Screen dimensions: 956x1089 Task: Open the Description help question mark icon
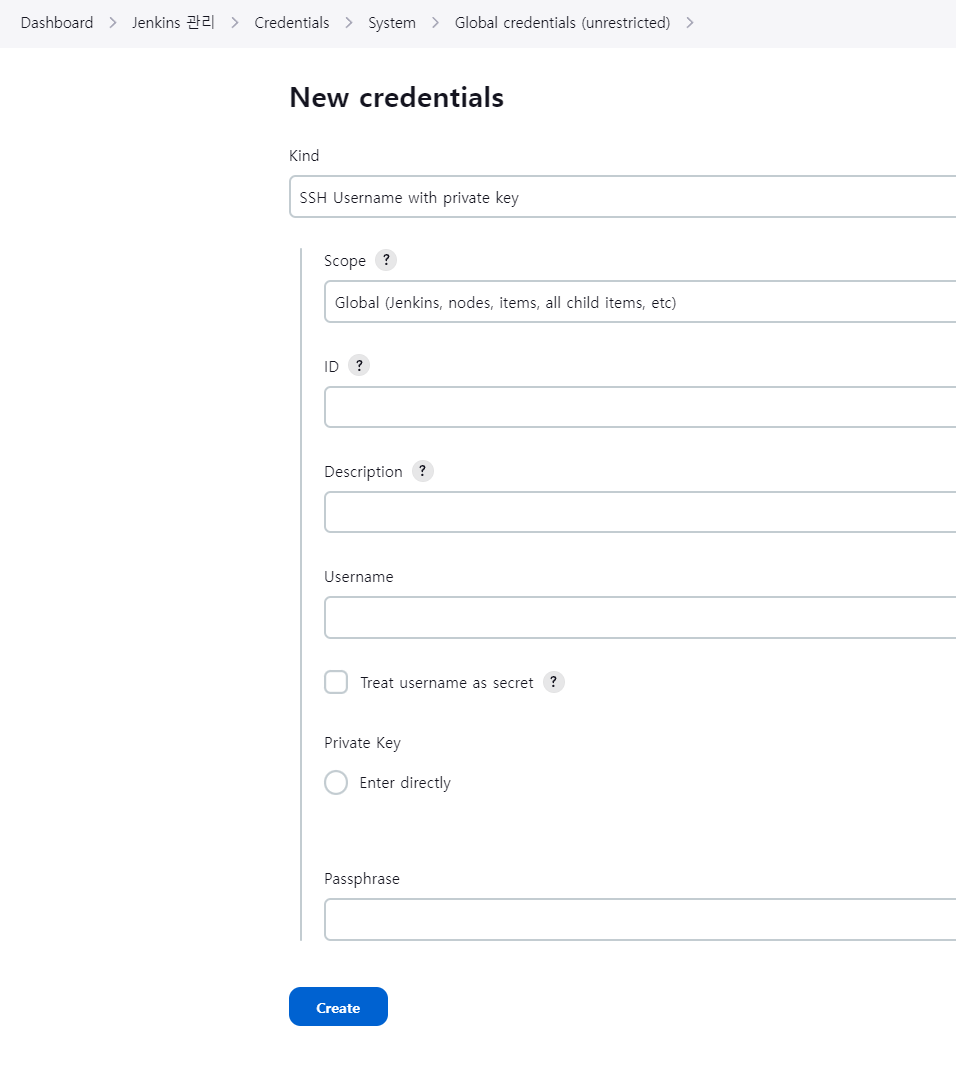[422, 471]
